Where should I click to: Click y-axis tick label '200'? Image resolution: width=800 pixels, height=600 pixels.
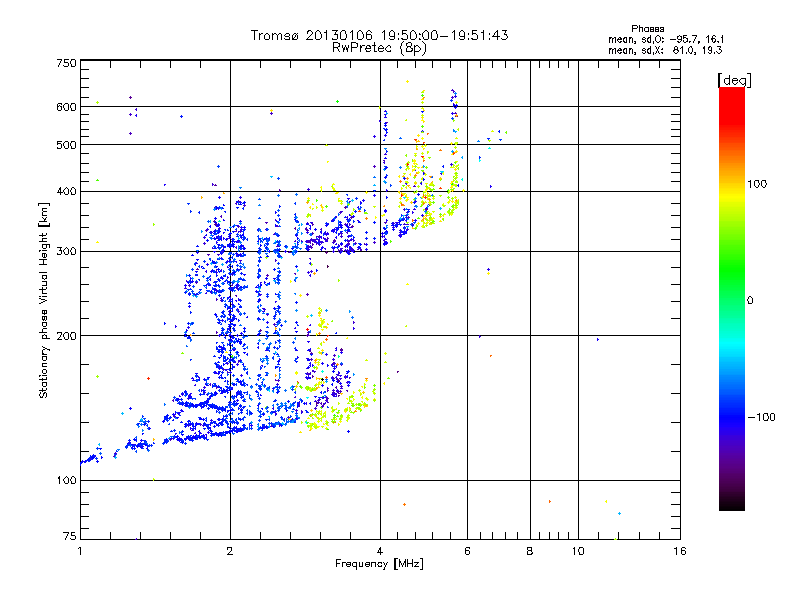coord(66,336)
